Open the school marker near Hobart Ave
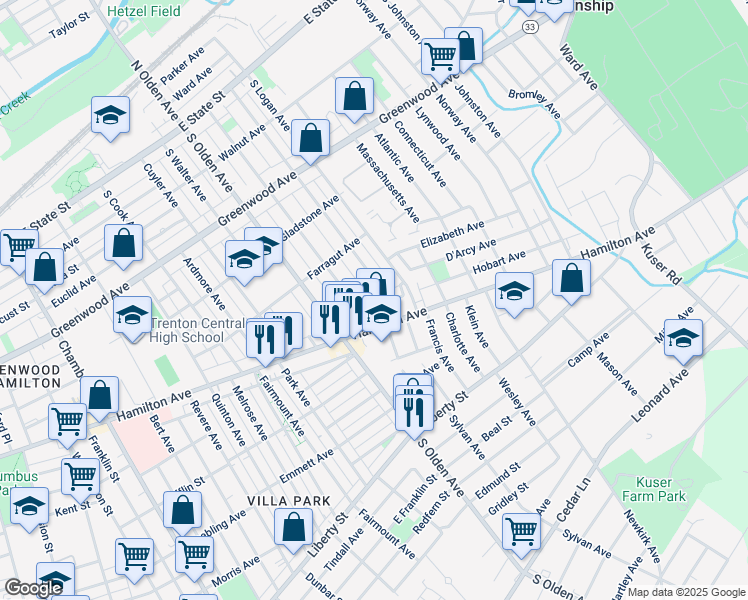 514,292
